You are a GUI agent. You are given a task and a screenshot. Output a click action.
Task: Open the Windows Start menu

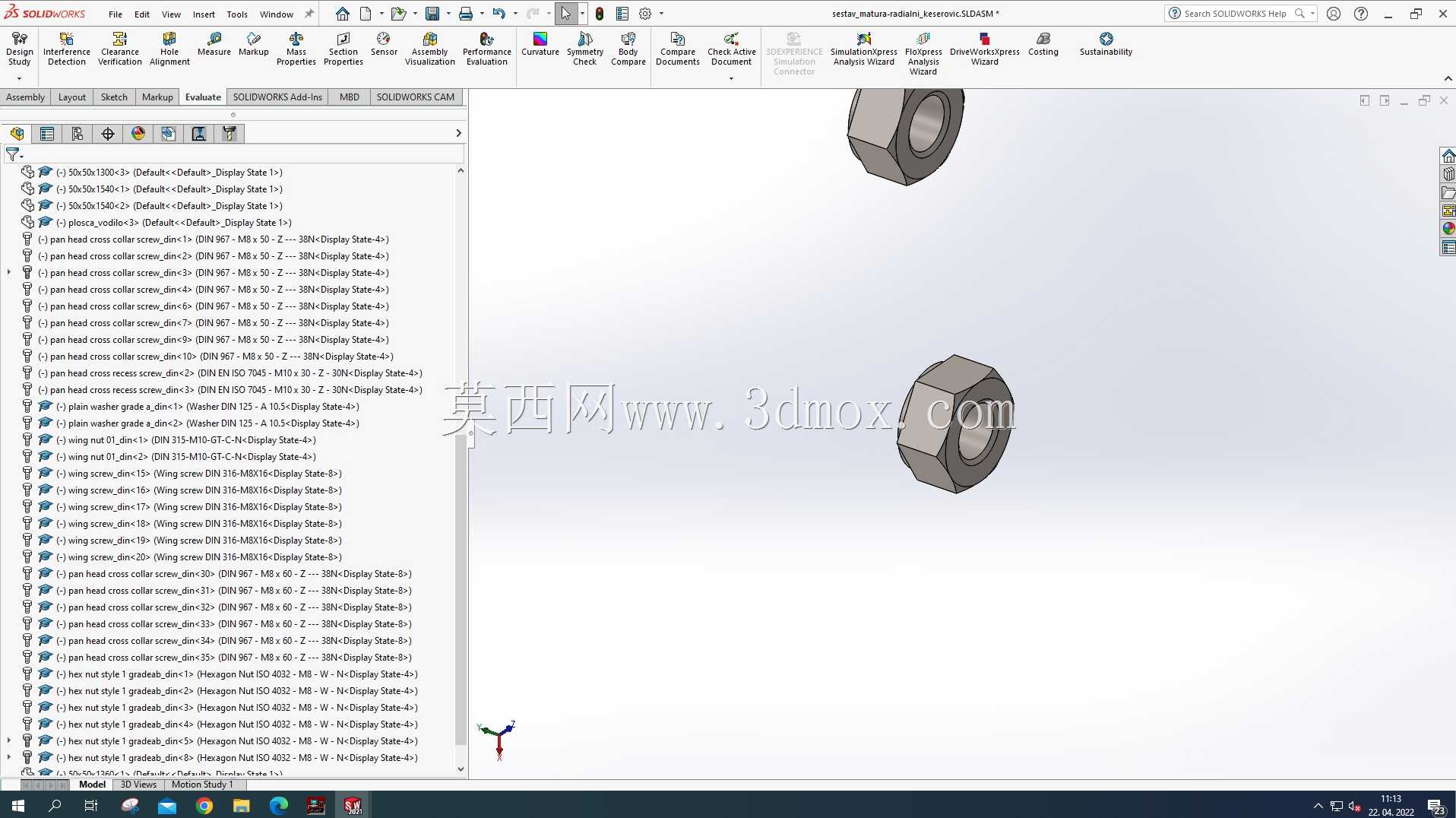click(x=18, y=805)
